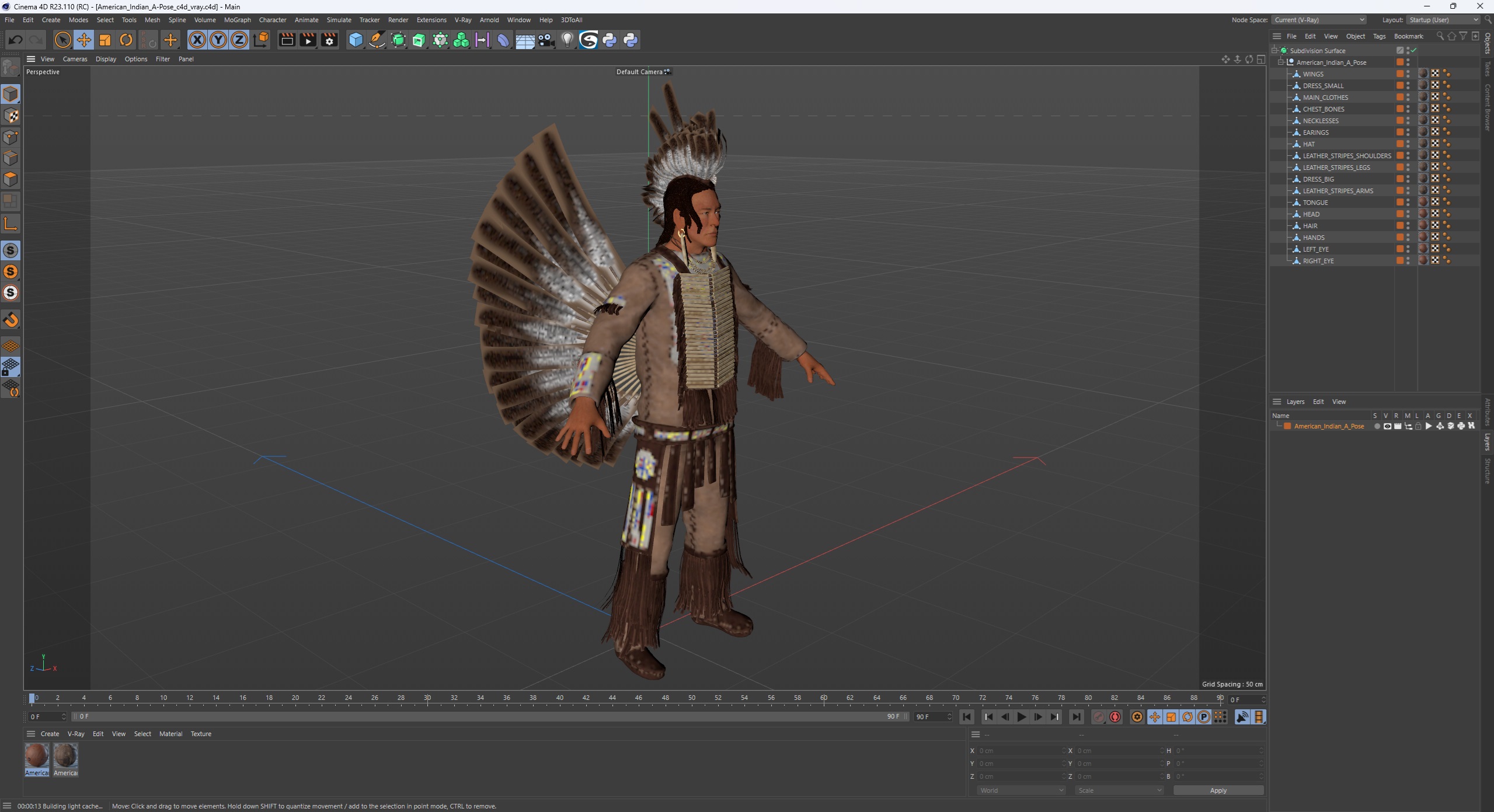Open the spline Pen tool

pos(377,40)
